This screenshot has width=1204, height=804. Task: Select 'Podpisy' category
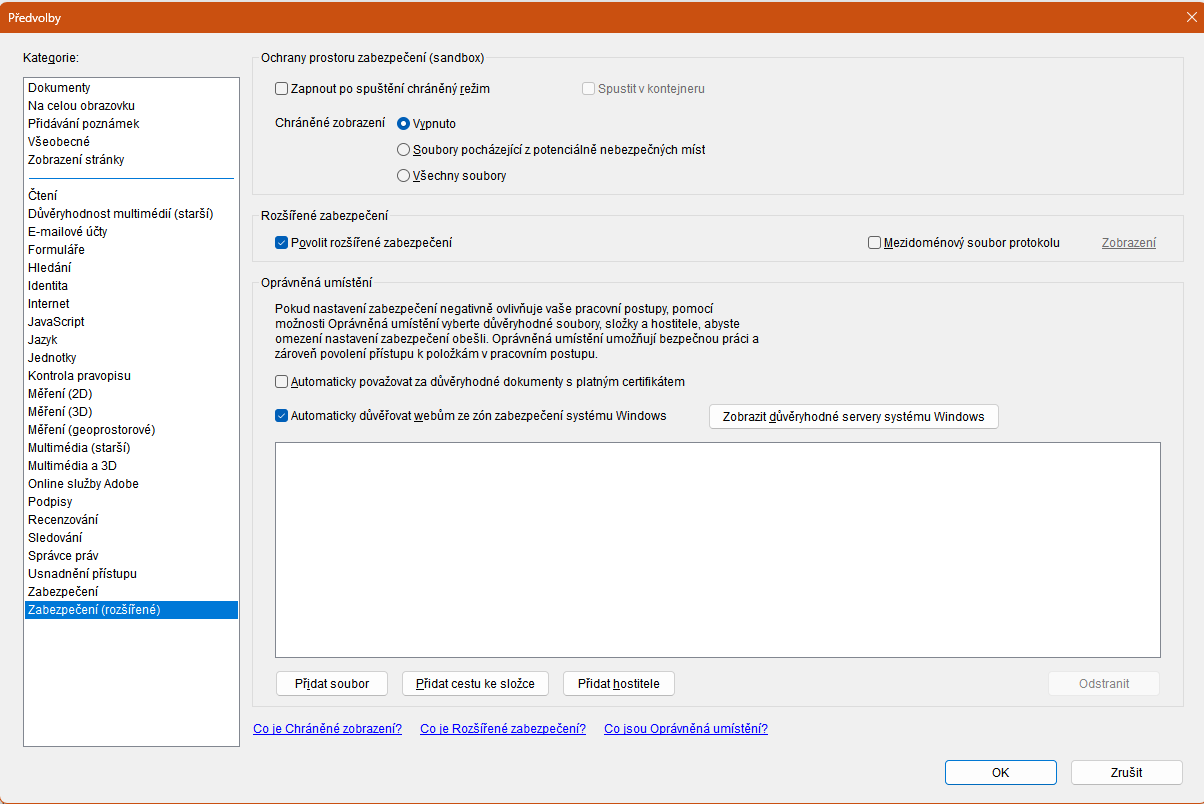click(x=131, y=502)
